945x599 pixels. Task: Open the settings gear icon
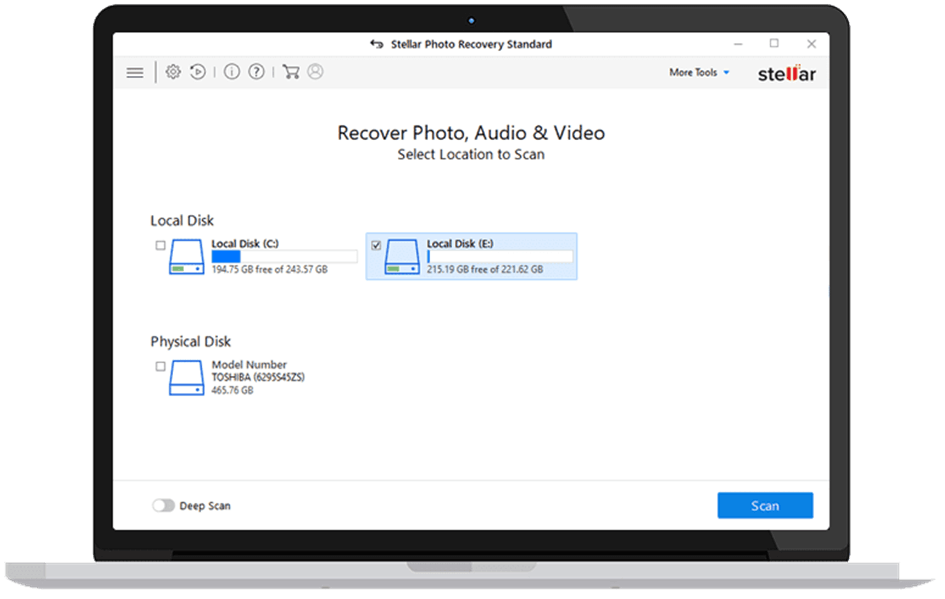pyautogui.click(x=173, y=72)
